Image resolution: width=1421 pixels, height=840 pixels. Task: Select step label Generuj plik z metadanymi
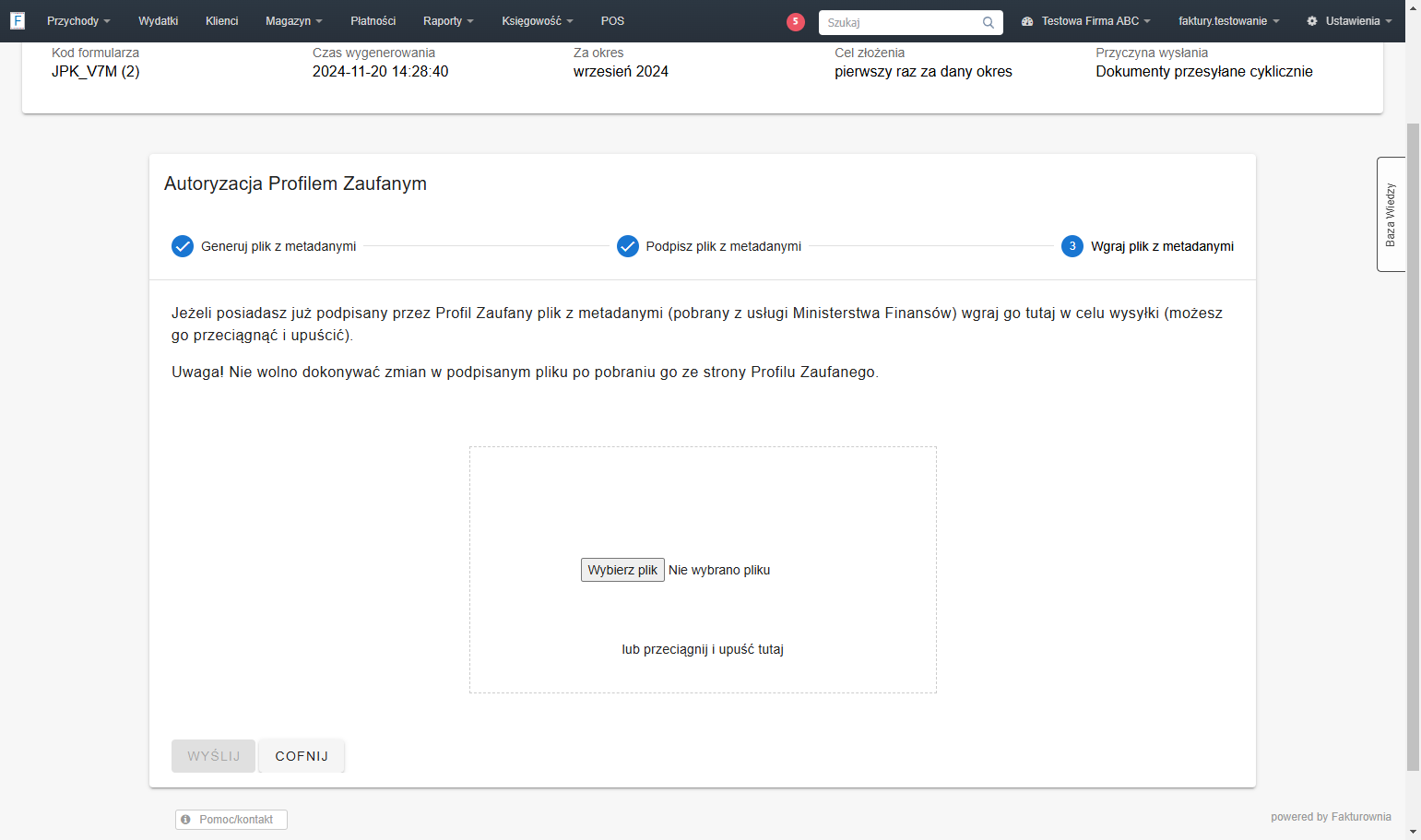tap(278, 246)
